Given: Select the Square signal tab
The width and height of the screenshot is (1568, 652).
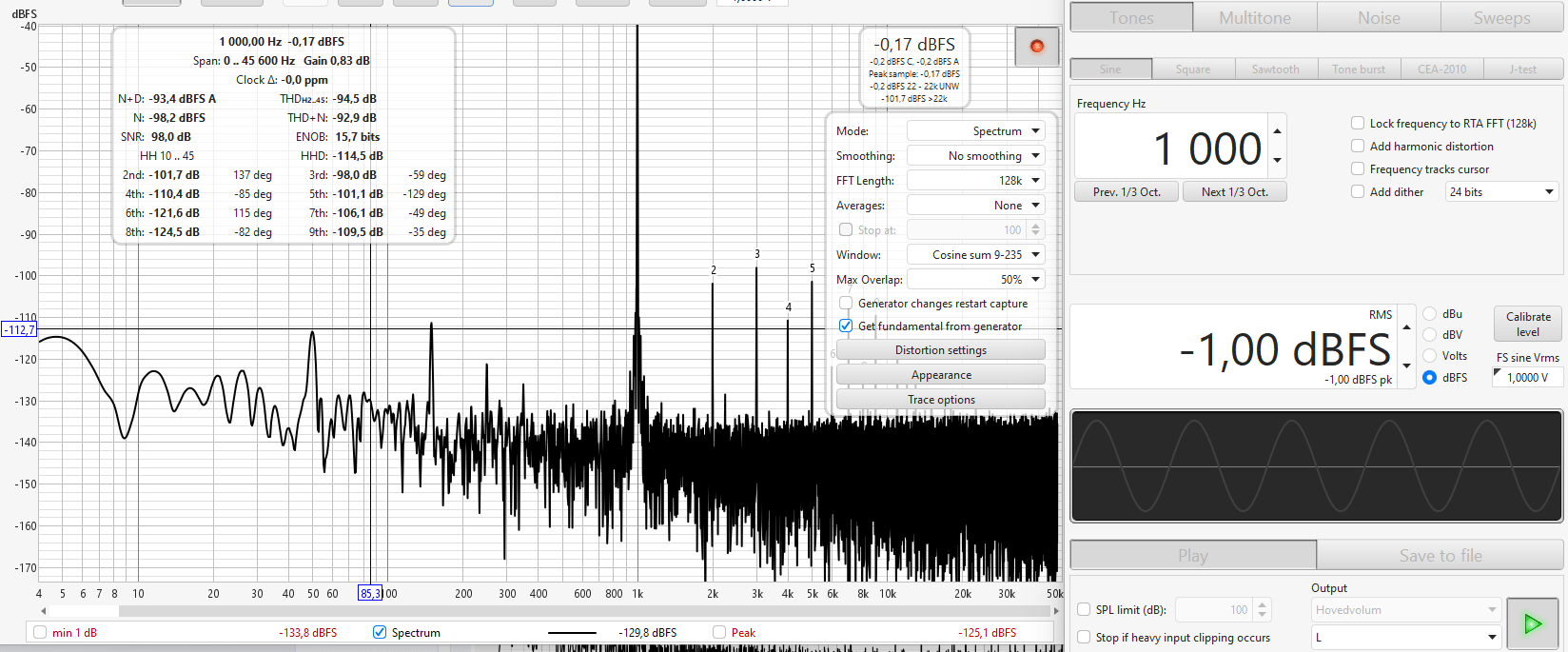Looking at the screenshot, I should 1193,69.
